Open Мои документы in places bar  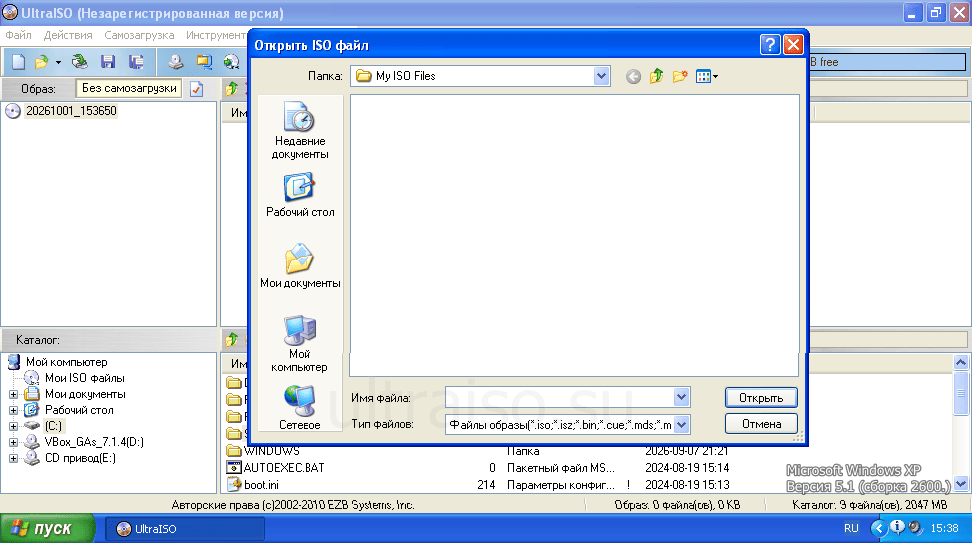pyautogui.click(x=300, y=267)
